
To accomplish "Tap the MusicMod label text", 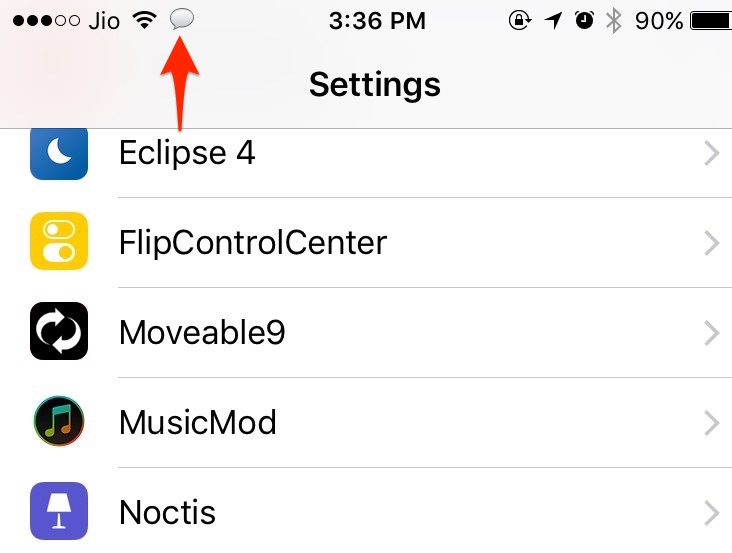I will tap(197, 422).
